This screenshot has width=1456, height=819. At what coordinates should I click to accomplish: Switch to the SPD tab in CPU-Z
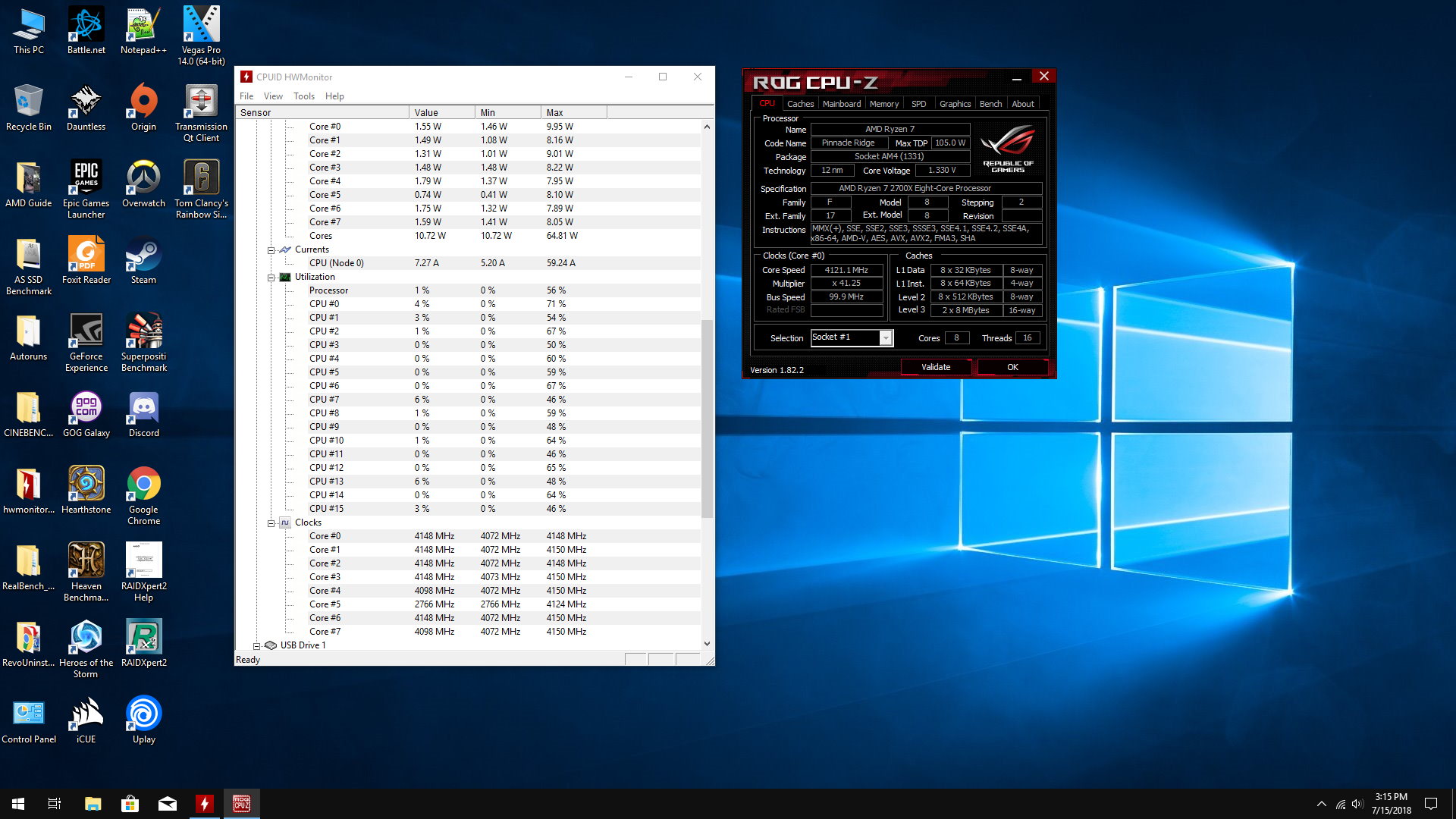(x=918, y=104)
